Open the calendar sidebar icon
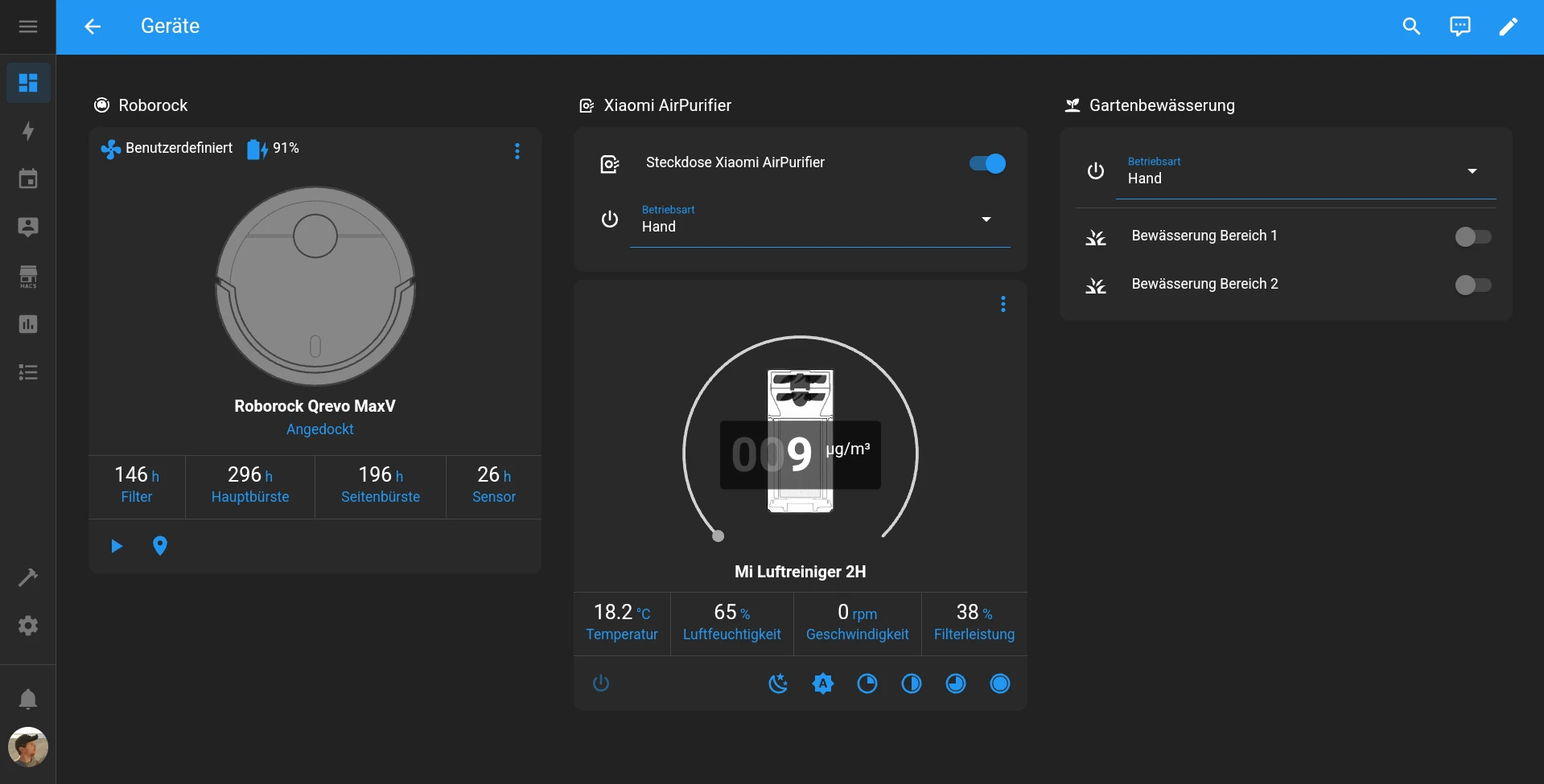This screenshot has width=1544, height=784. (28, 179)
